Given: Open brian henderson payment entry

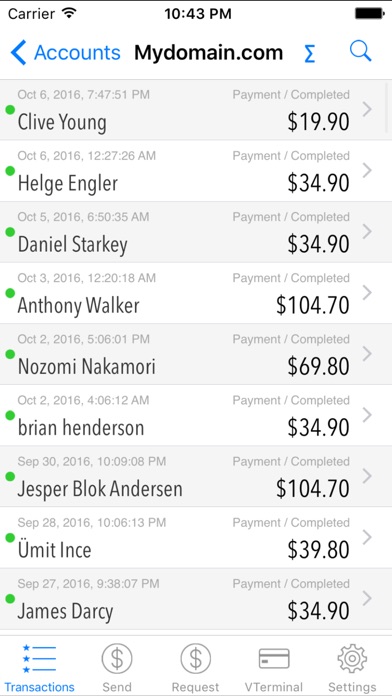Looking at the screenshot, I should point(196,415).
